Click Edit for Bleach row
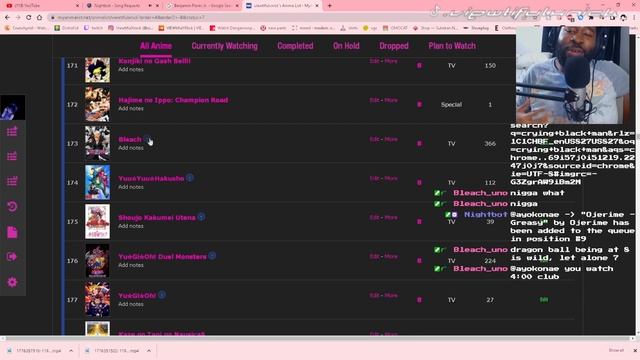The image size is (640, 360). click(374, 139)
